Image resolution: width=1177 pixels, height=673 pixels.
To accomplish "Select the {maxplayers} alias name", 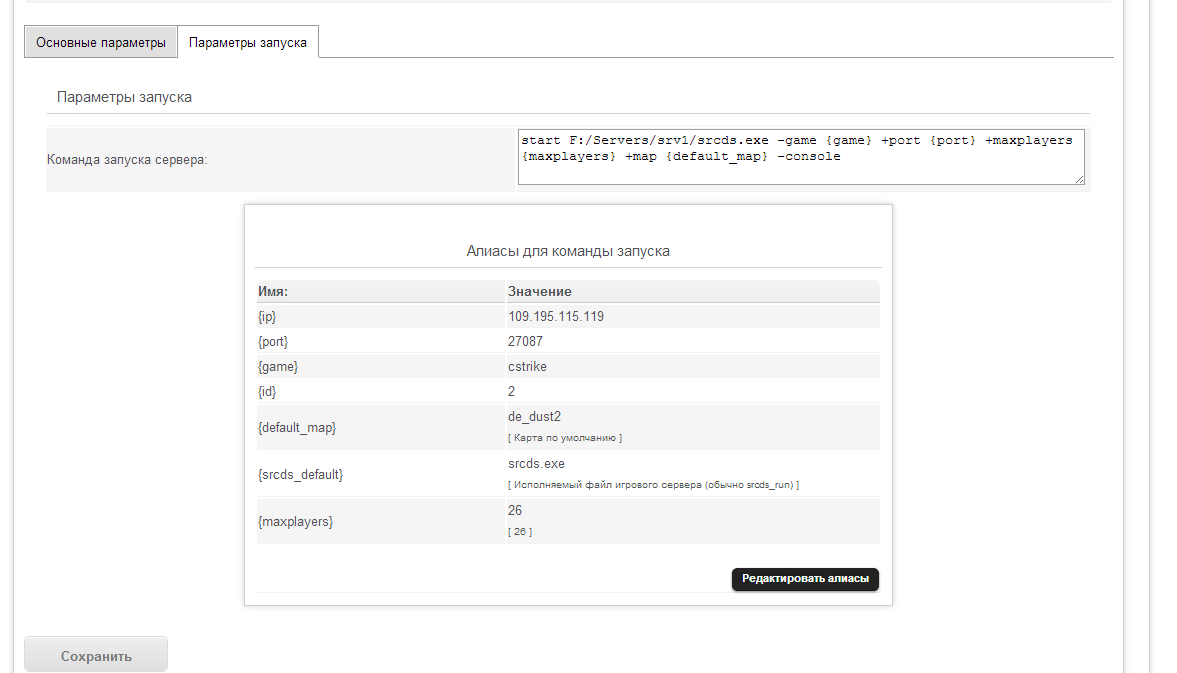I will [295, 521].
